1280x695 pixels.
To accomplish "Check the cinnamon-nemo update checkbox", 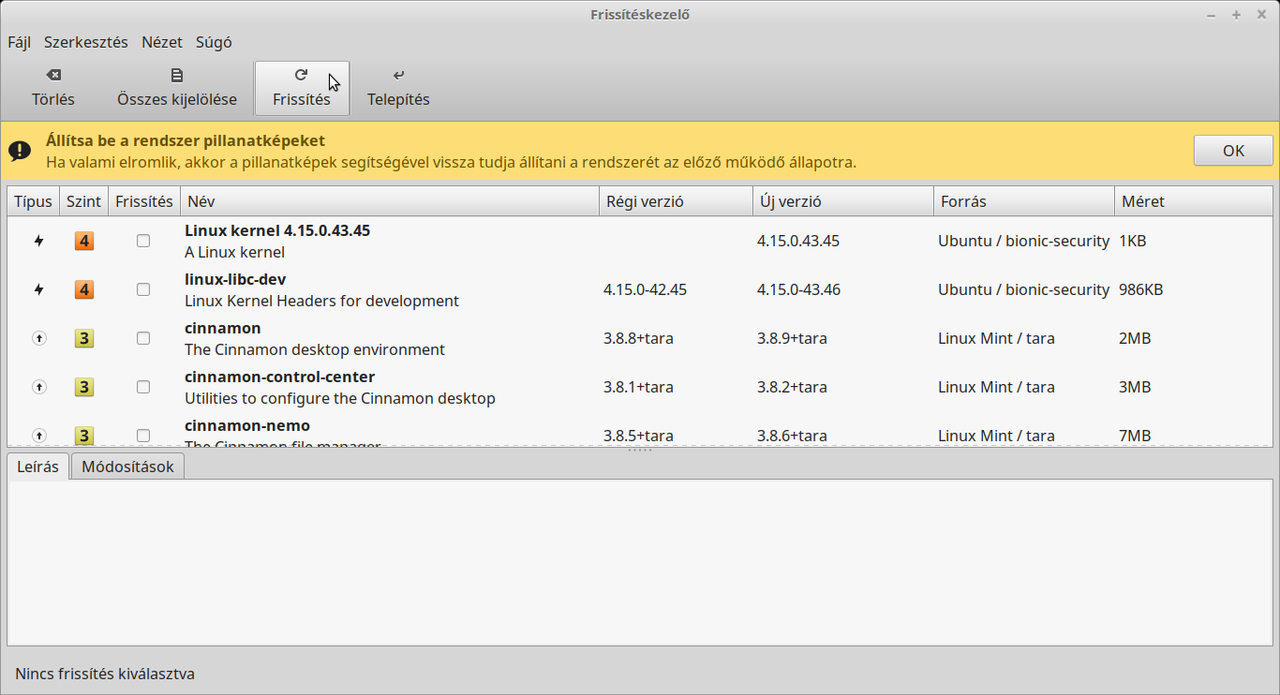I will click(x=143, y=436).
